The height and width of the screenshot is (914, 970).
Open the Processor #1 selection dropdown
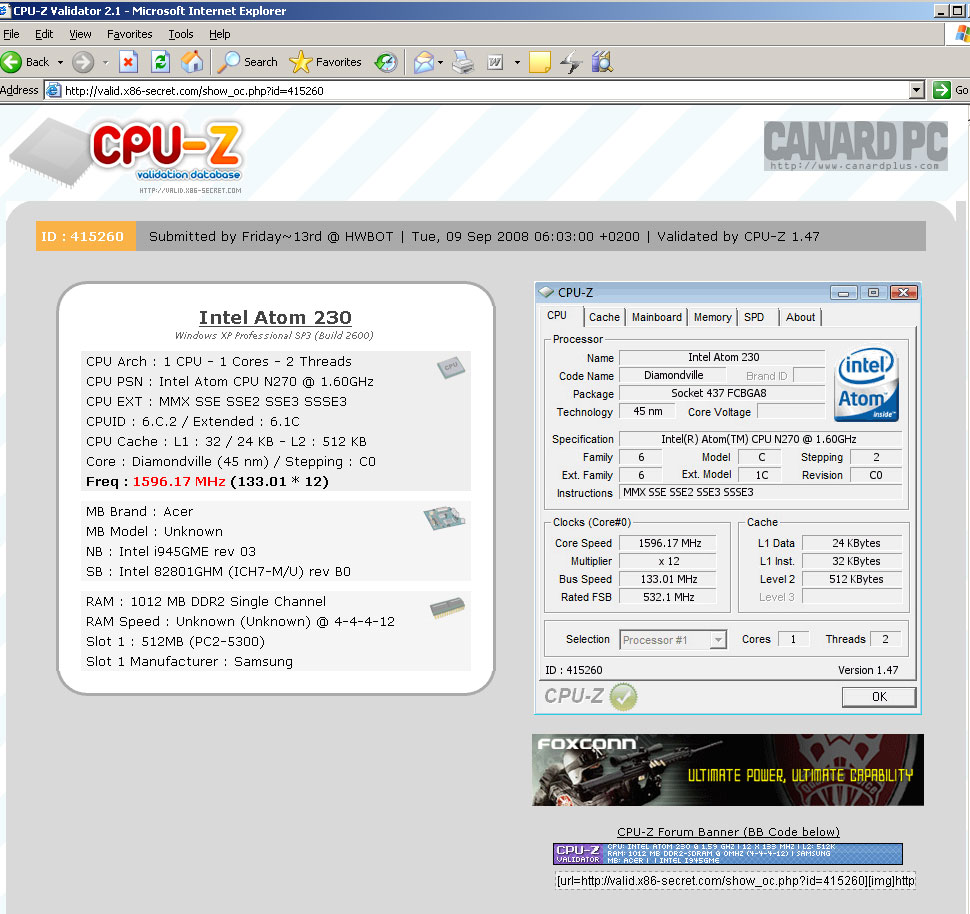718,639
